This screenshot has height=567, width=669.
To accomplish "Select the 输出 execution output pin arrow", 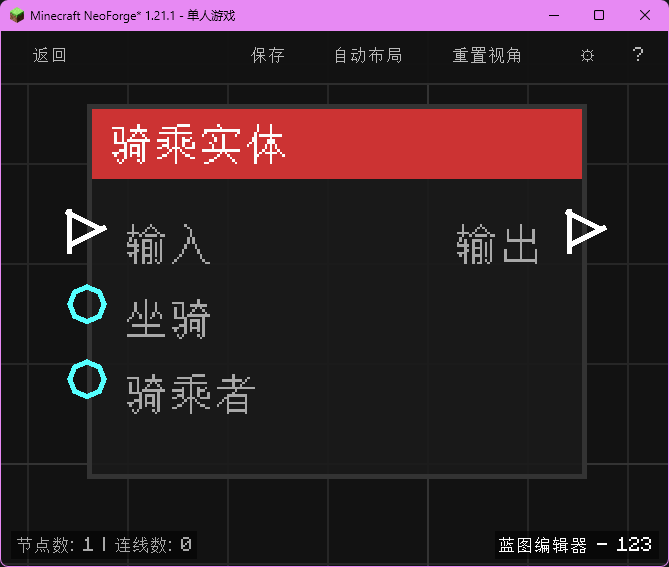I will click(x=585, y=231).
